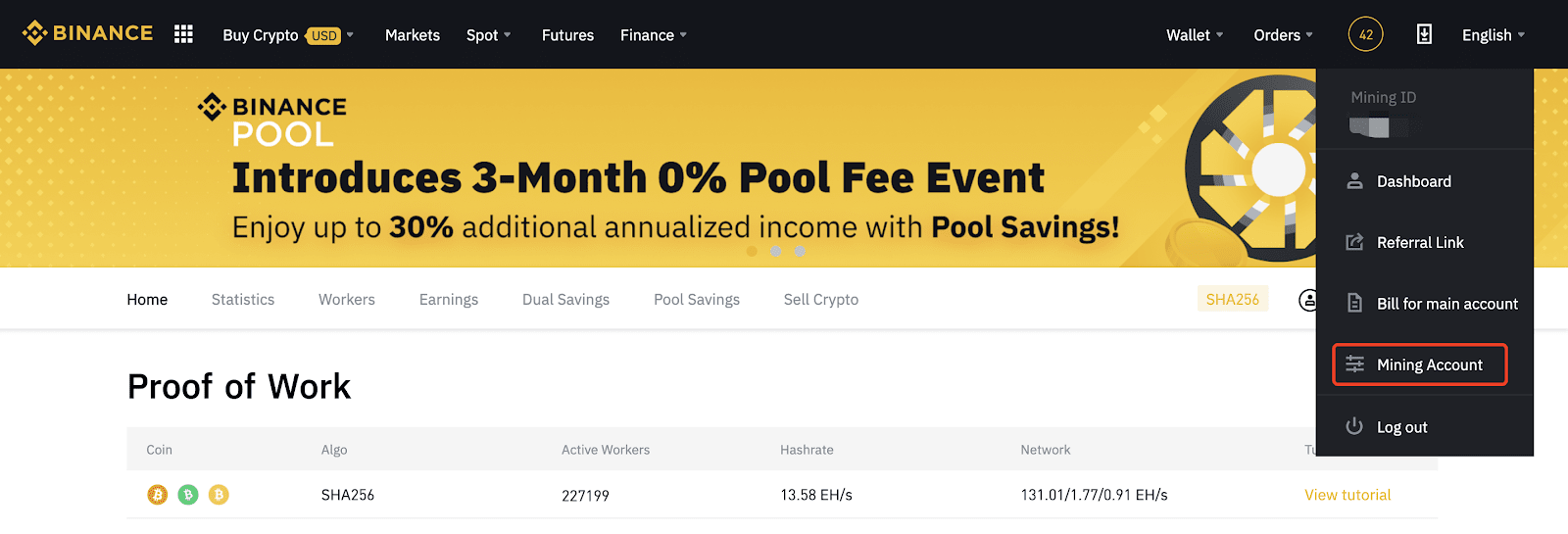Expand the Buy Crypto dropdown
The width and height of the screenshot is (1568, 534).
tap(288, 35)
